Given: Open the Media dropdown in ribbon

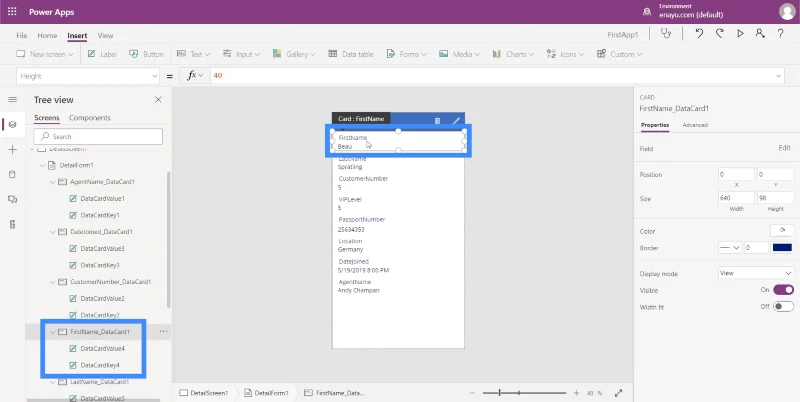Looking at the screenshot, I should pos(459,54).
